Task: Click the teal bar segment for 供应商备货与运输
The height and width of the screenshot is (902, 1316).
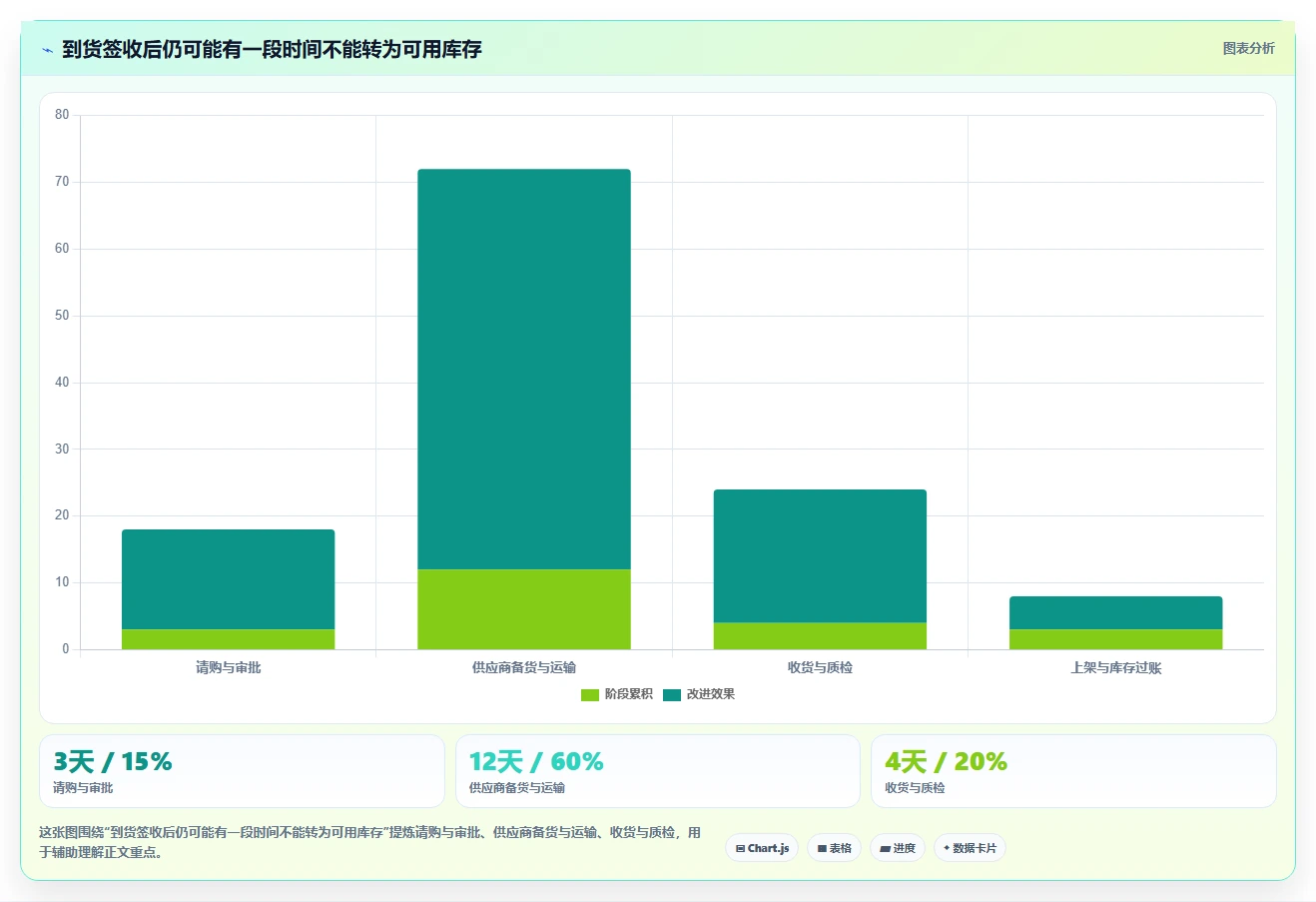Action: (524, 370)
